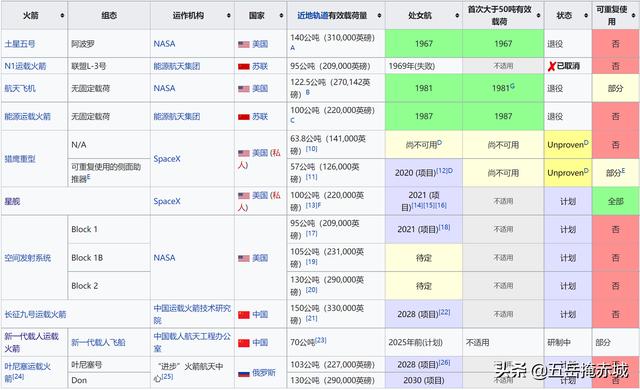Click the Chinese flag in the 新一代载人运载火箭 row
Viewport: 640px width, 390px height.
(244, 343)
